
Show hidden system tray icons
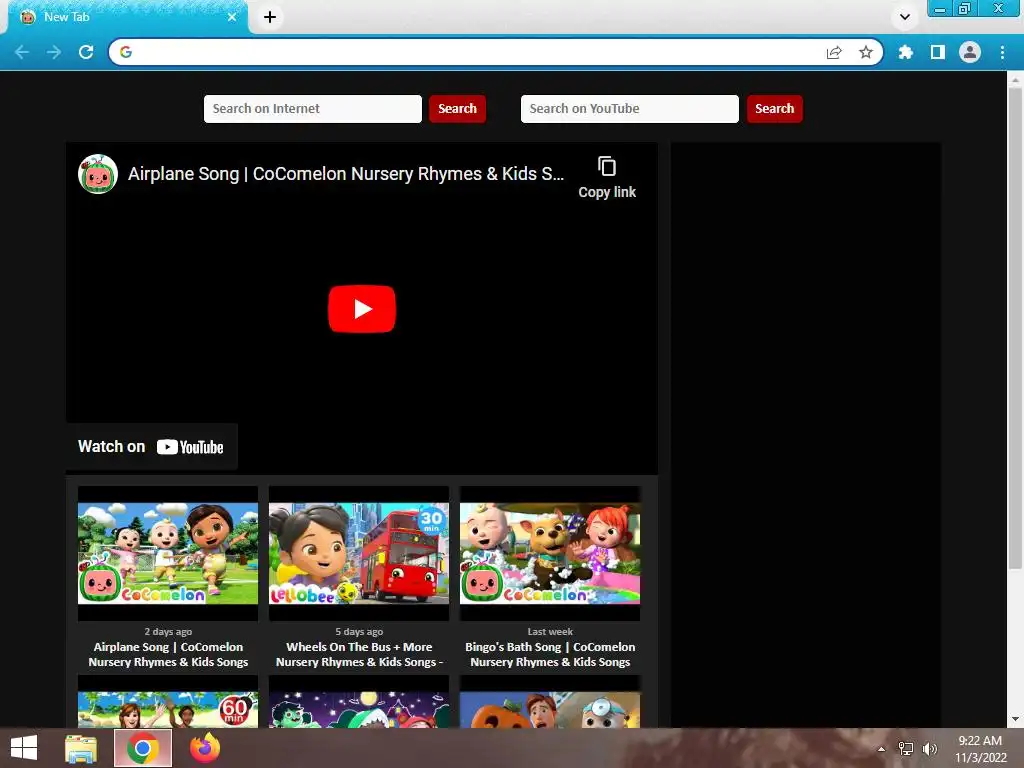click(882, 749)
